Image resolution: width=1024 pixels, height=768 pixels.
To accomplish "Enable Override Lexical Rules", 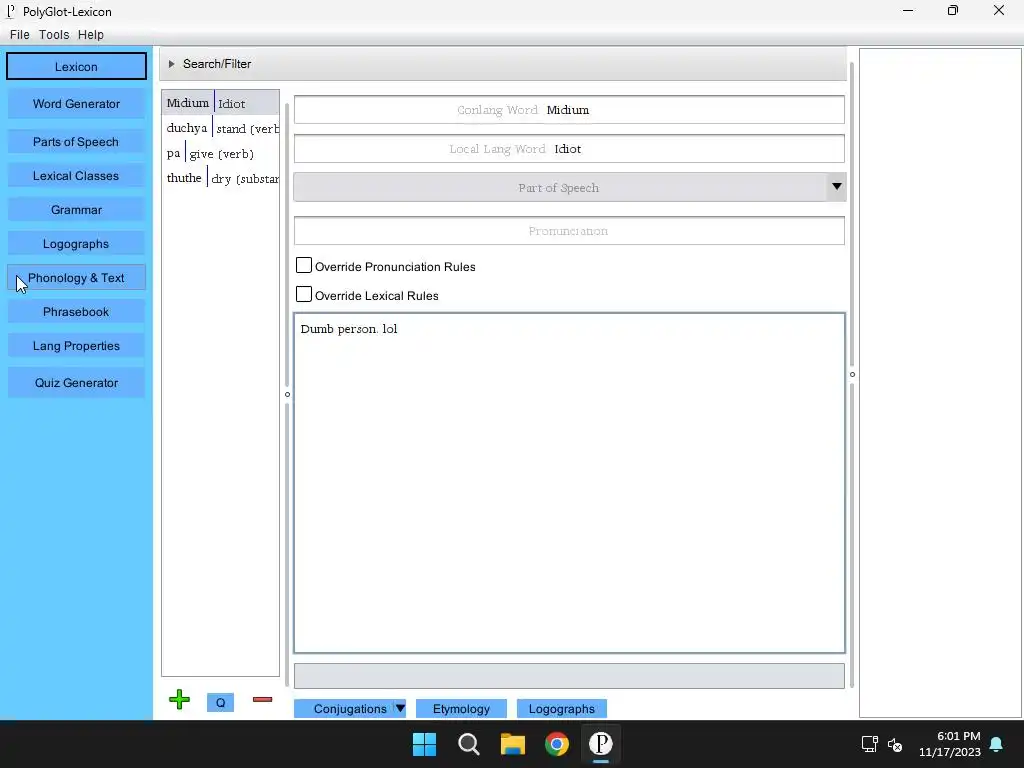I will click(x=304, y=294).
